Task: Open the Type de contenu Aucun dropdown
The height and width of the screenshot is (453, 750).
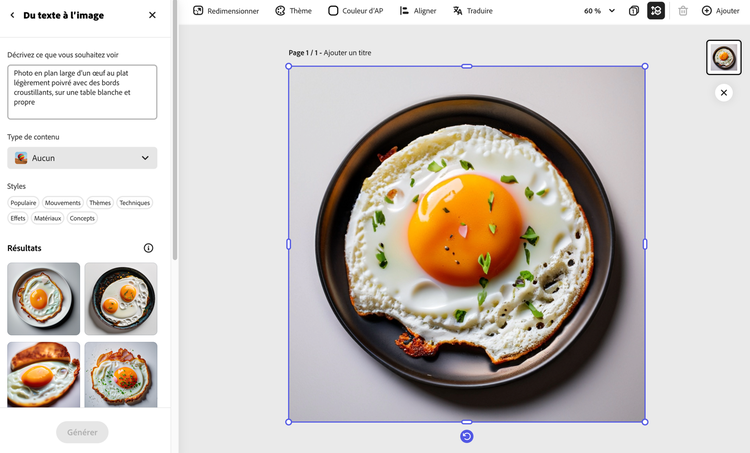Action: 82,158
